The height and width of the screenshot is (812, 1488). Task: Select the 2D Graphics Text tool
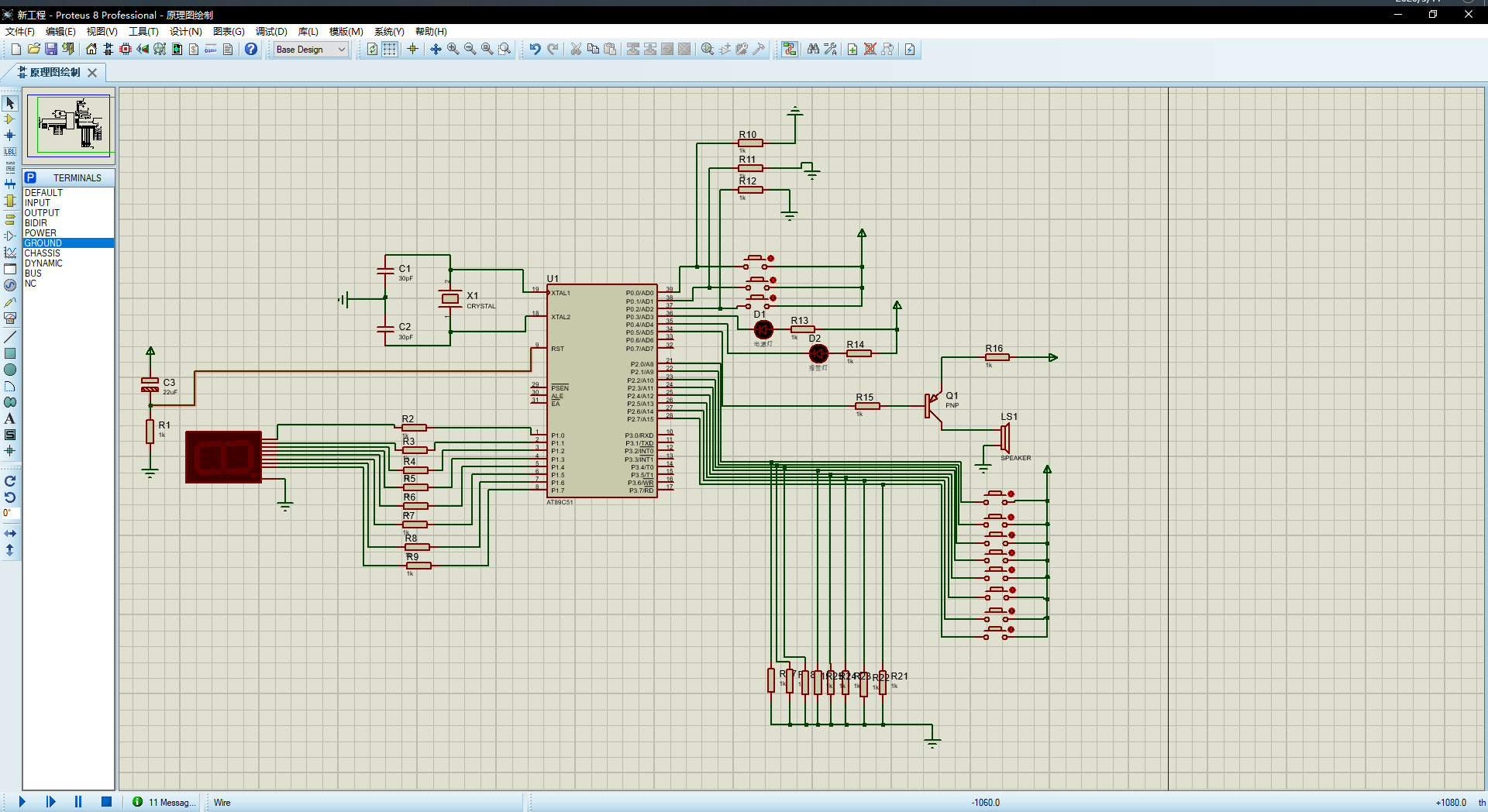tap(10, 418)
